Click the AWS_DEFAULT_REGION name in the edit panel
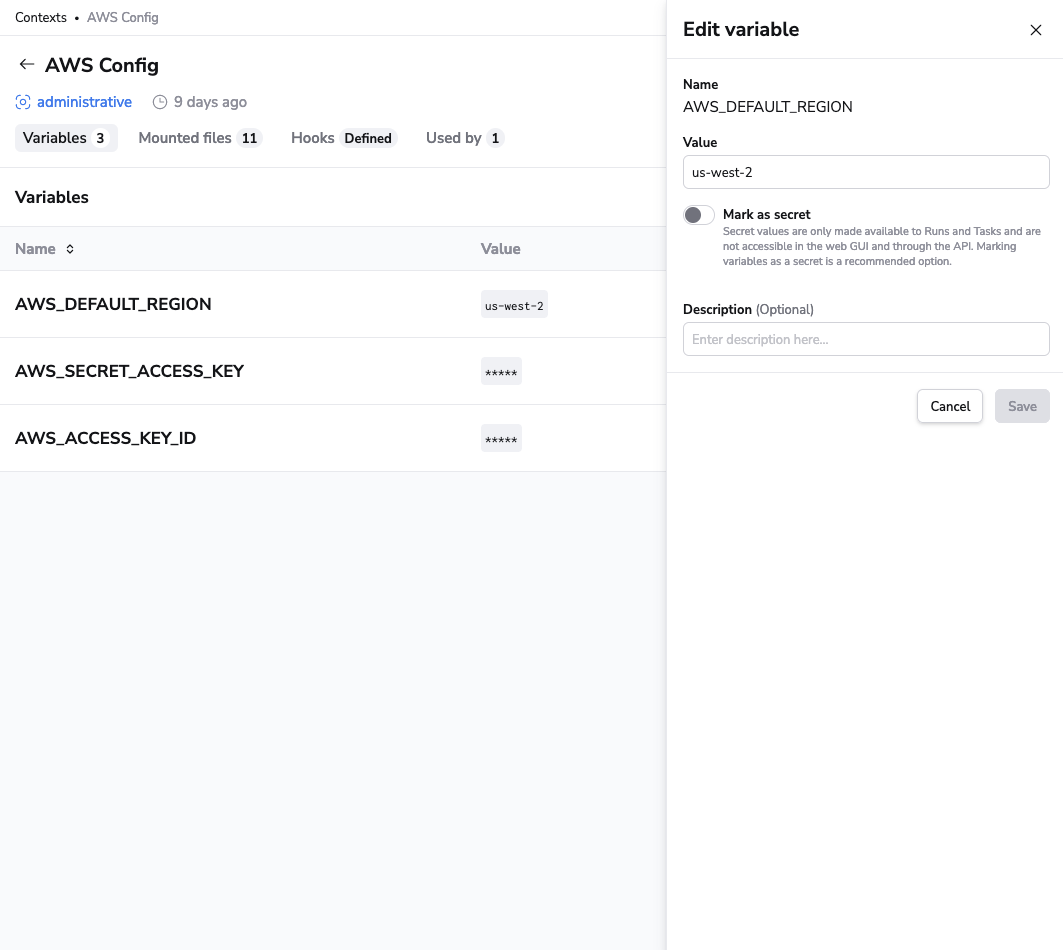The height and width of the screenshot is (950, 1063). (x=767, y=106)
